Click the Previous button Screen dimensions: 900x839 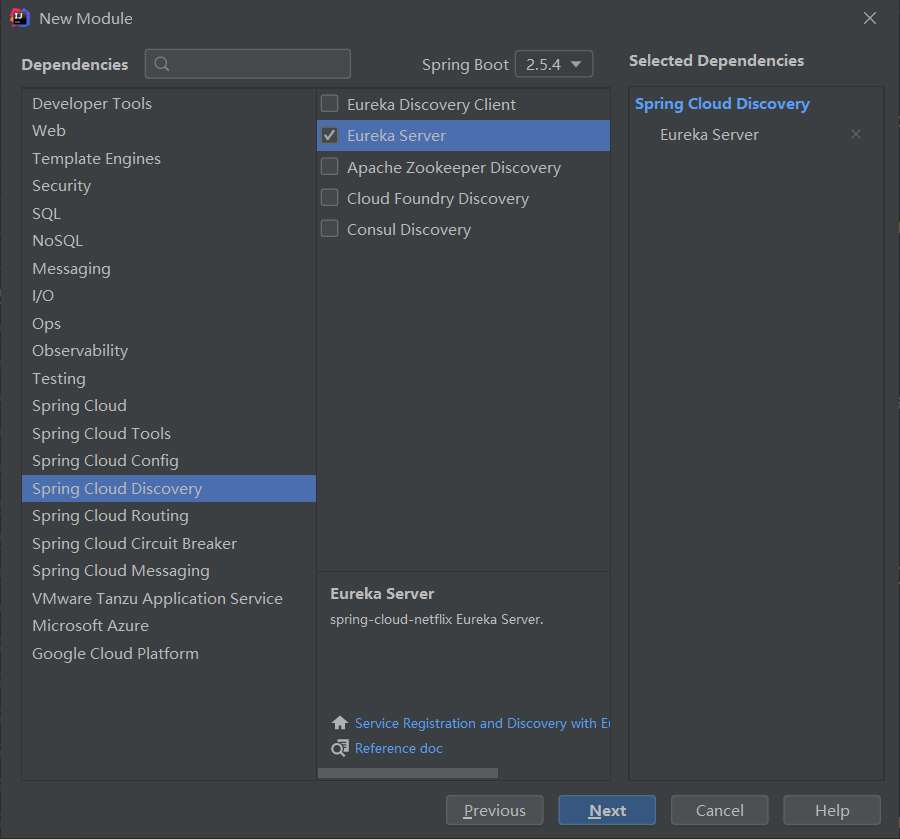point(494,810)
